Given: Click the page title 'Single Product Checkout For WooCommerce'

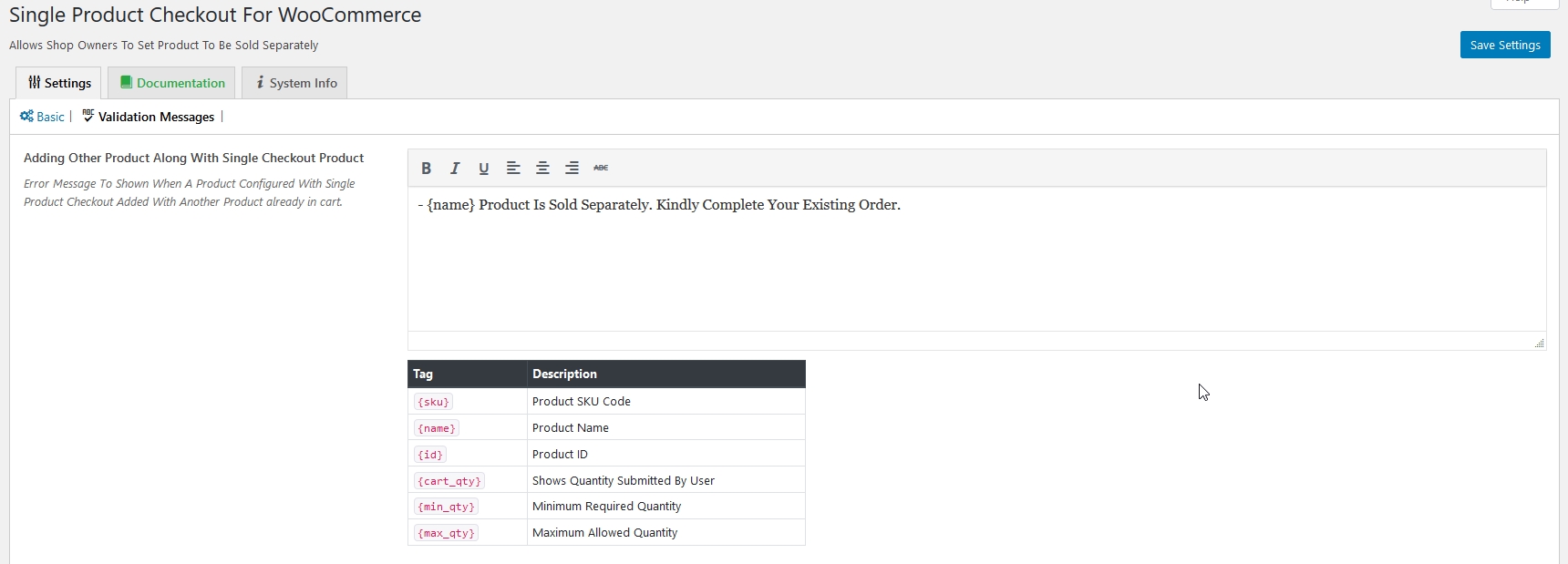Looking at the screenshot, I should [x=215, y=15].
